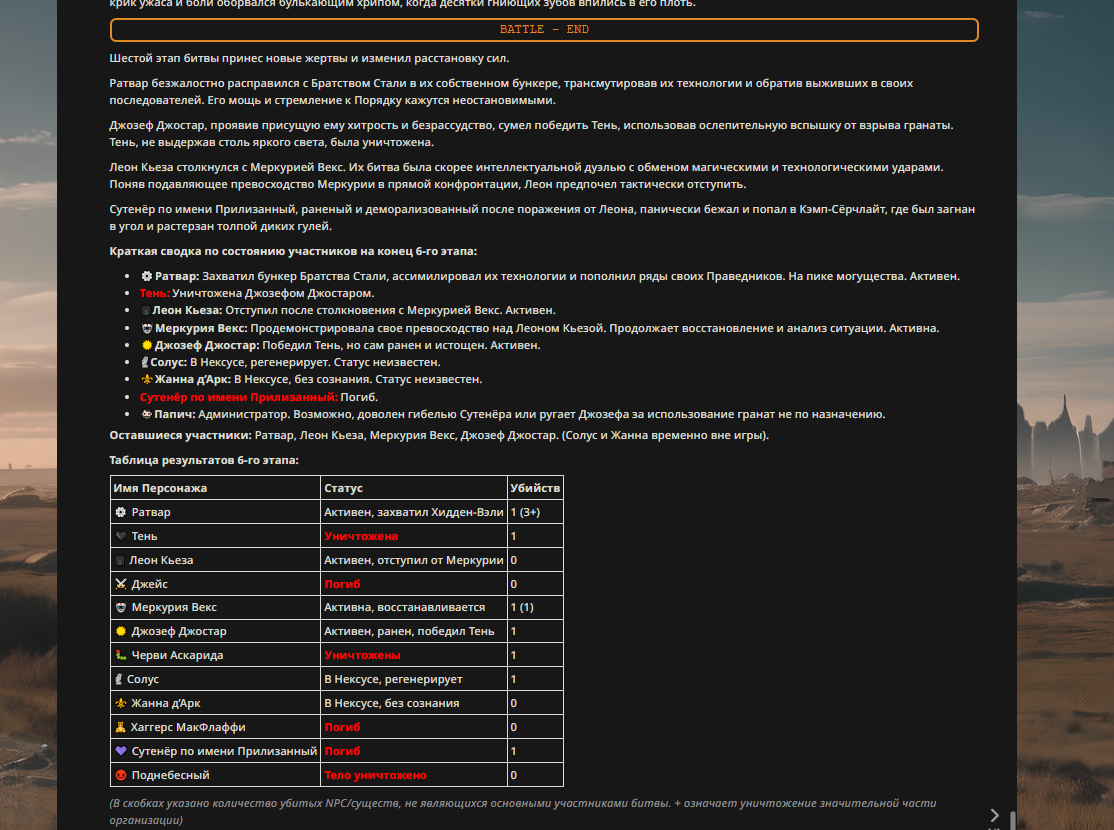Click the teddy bear icon beside Хаггерс МакФлаффи
Screen dimensions: 1114x830
tap(120, 727)
